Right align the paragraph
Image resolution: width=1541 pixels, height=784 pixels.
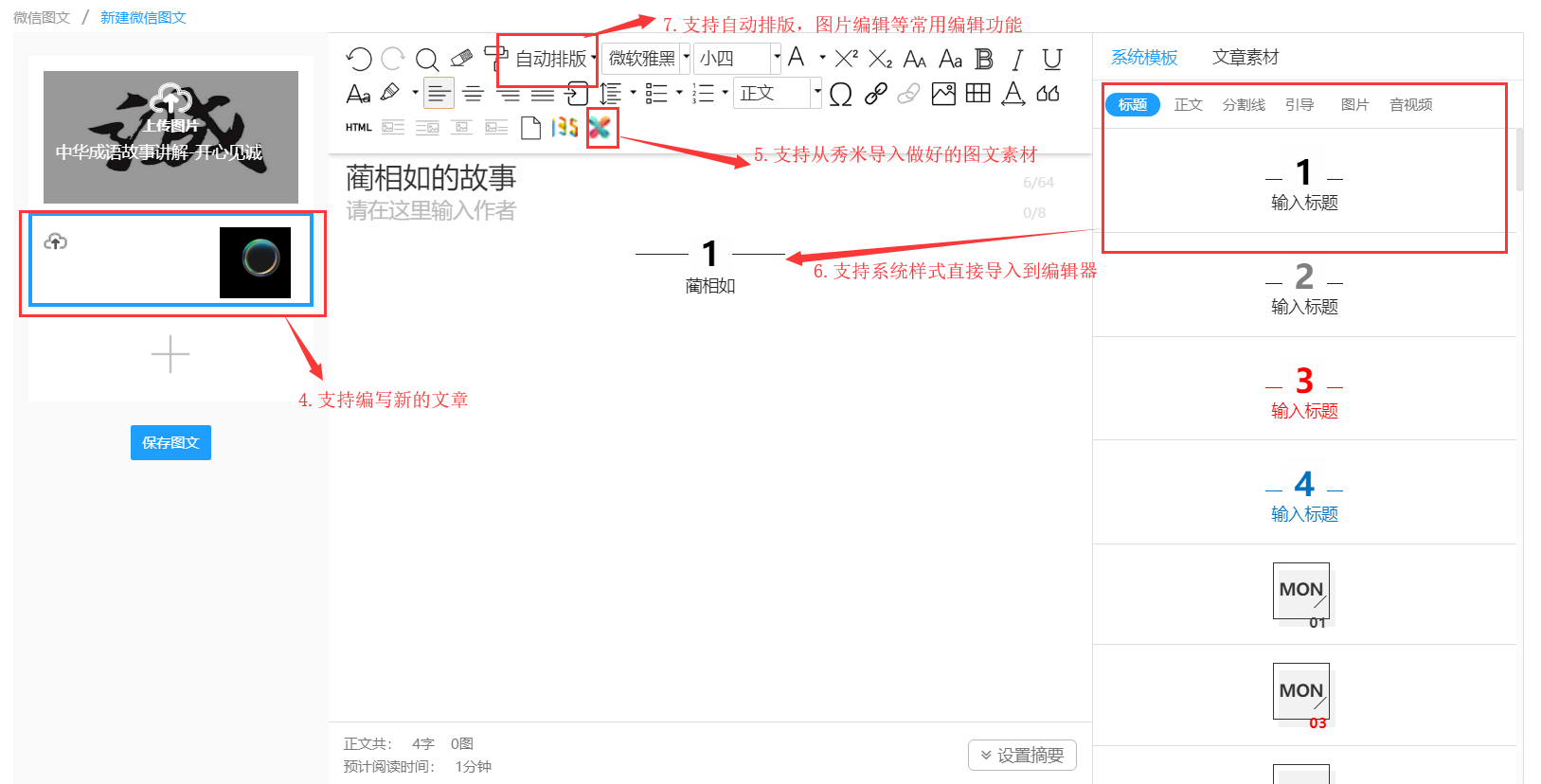(509, 93)
